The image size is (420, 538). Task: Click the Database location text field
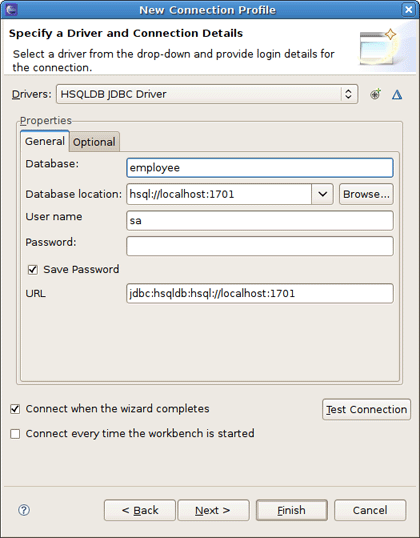click(219, 194)
